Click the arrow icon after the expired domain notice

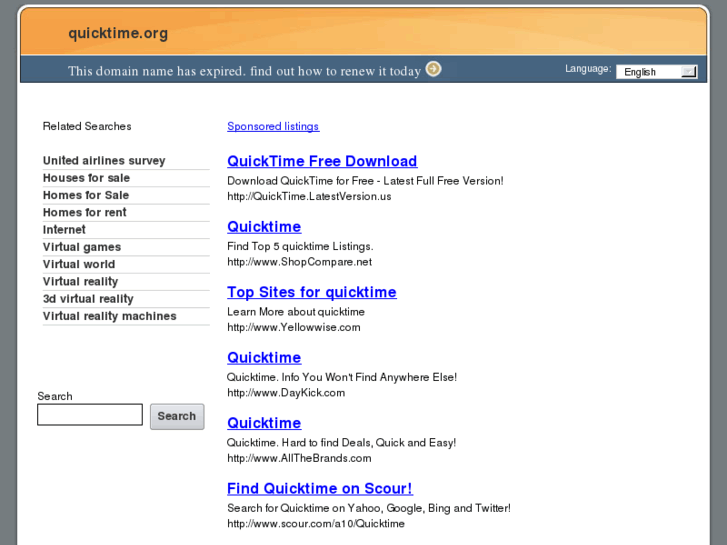434,69
